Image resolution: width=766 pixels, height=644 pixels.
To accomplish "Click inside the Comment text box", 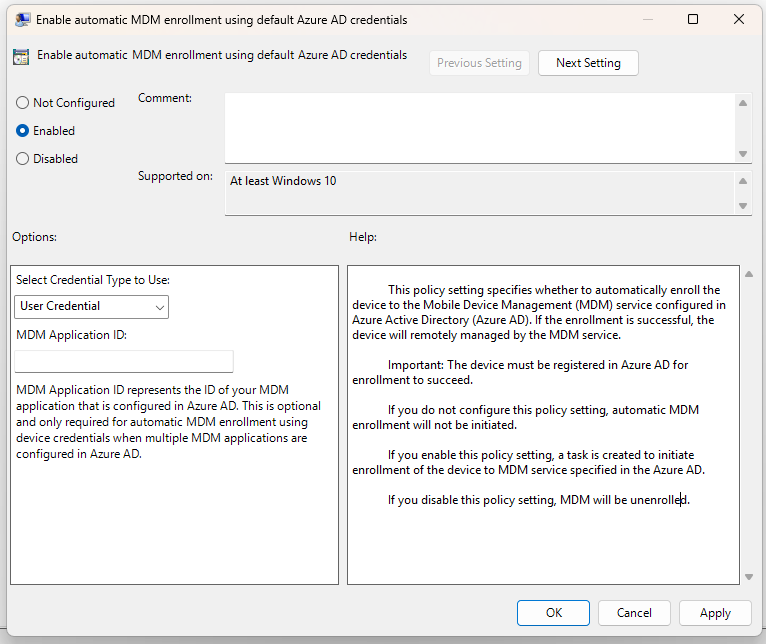I will (x=480, y=128).
